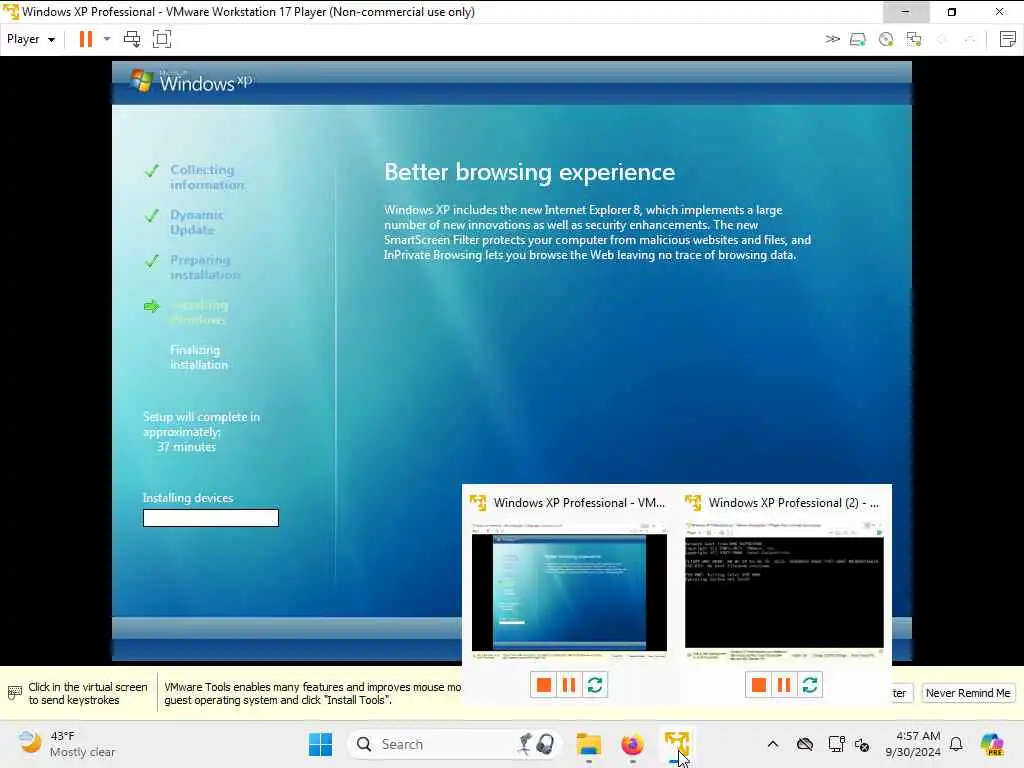This screenshot has width=1024, height=768.
Task: Click the cloud sync tray icon
Action: (x=805, y=744)
